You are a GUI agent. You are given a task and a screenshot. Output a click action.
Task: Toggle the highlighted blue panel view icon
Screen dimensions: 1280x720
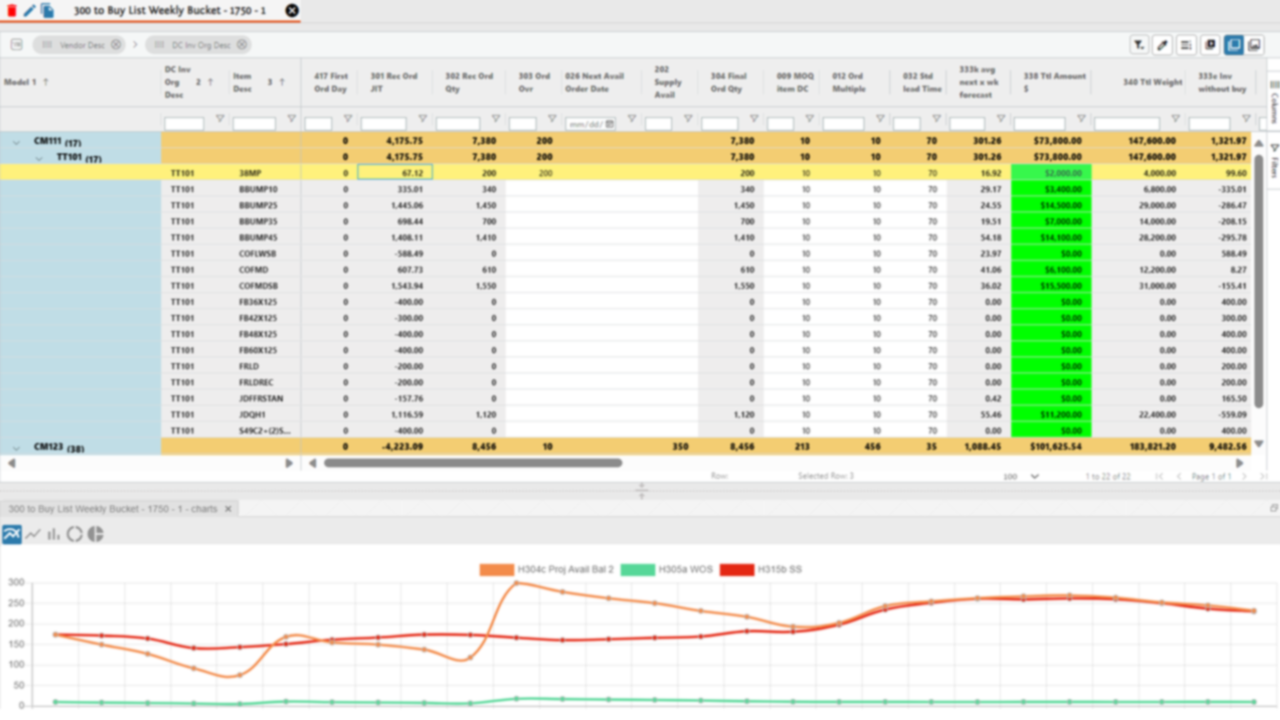click(1233, 44)
